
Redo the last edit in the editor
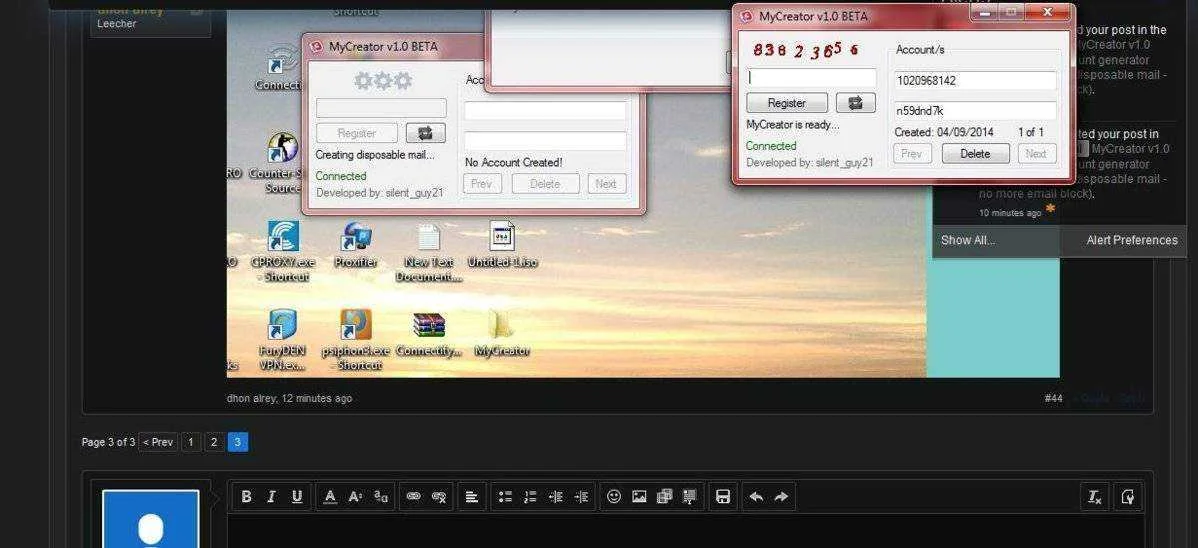click(781, 497)
